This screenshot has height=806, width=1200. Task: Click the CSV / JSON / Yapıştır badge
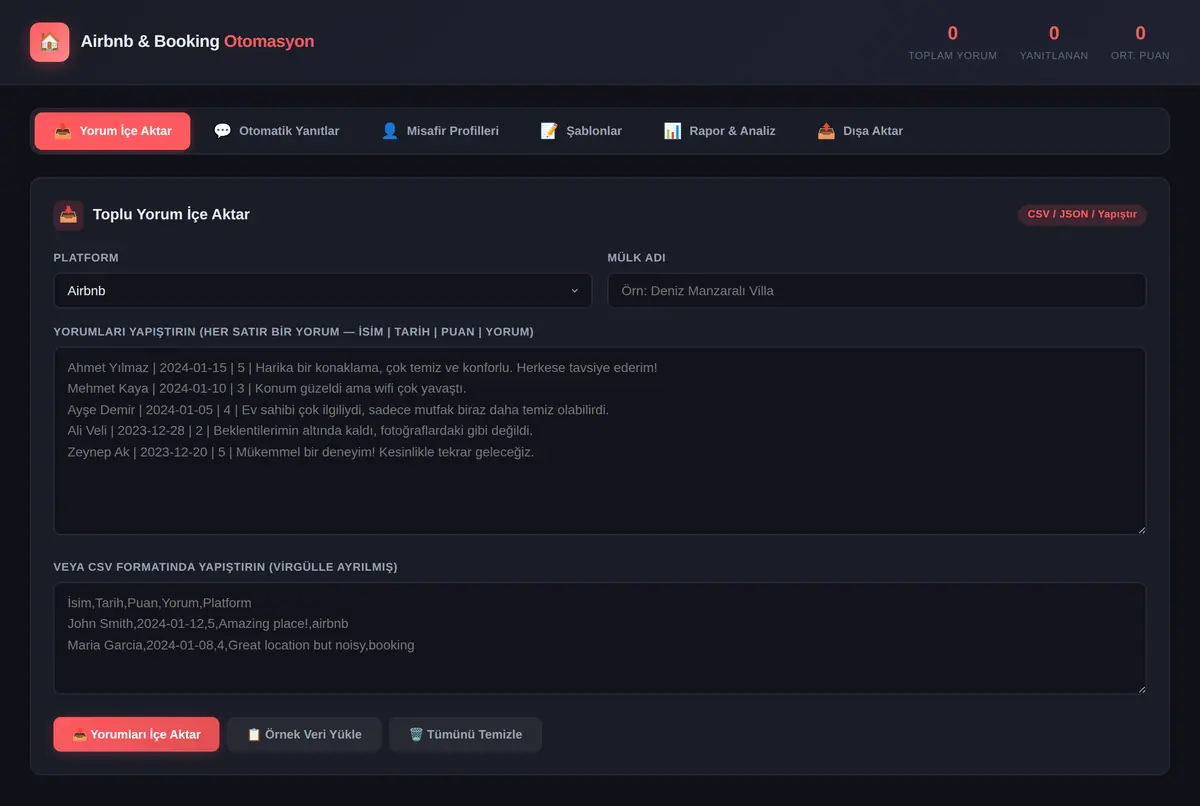(x=1082, y=214)
